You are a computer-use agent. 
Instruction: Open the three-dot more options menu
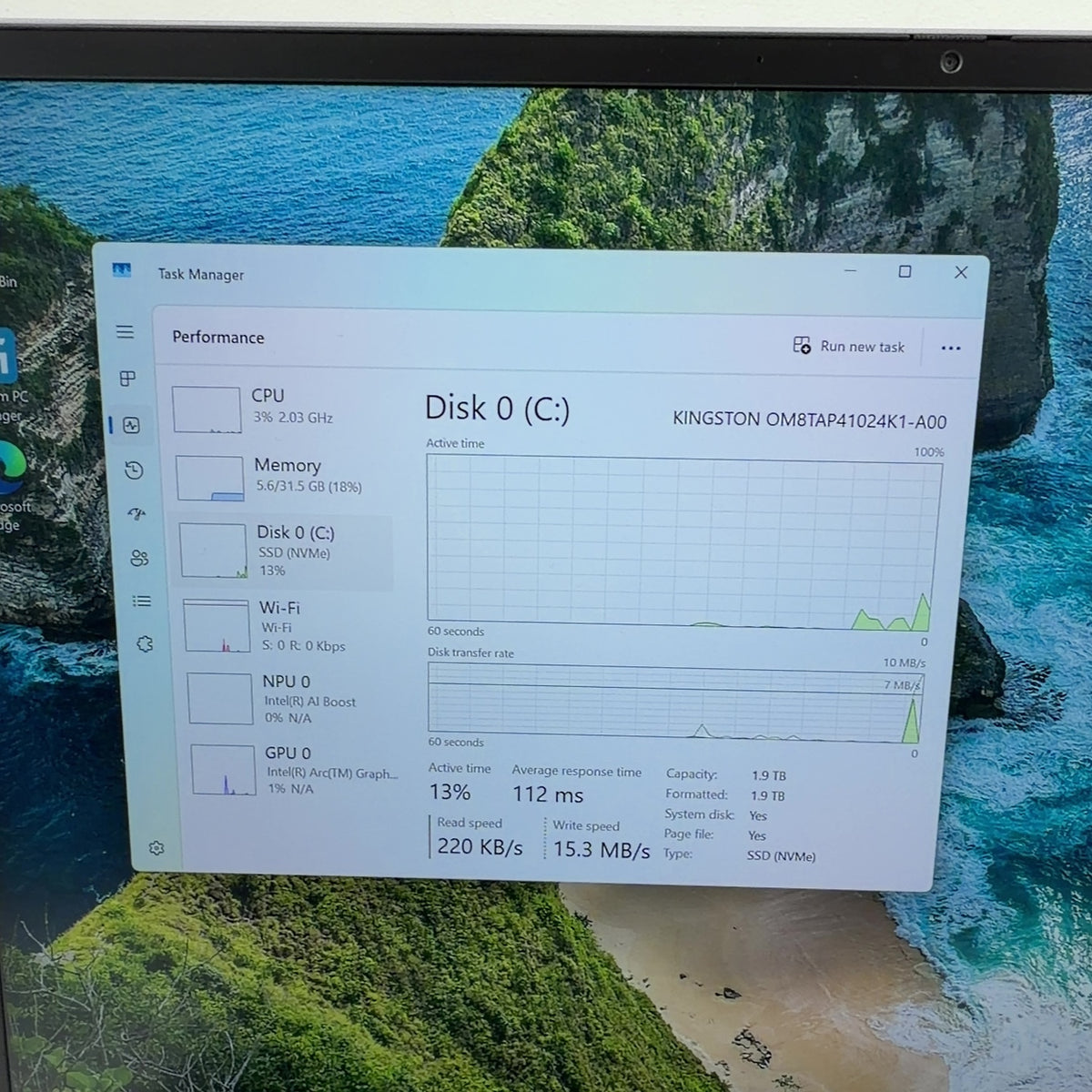click(x=951, y=348)
